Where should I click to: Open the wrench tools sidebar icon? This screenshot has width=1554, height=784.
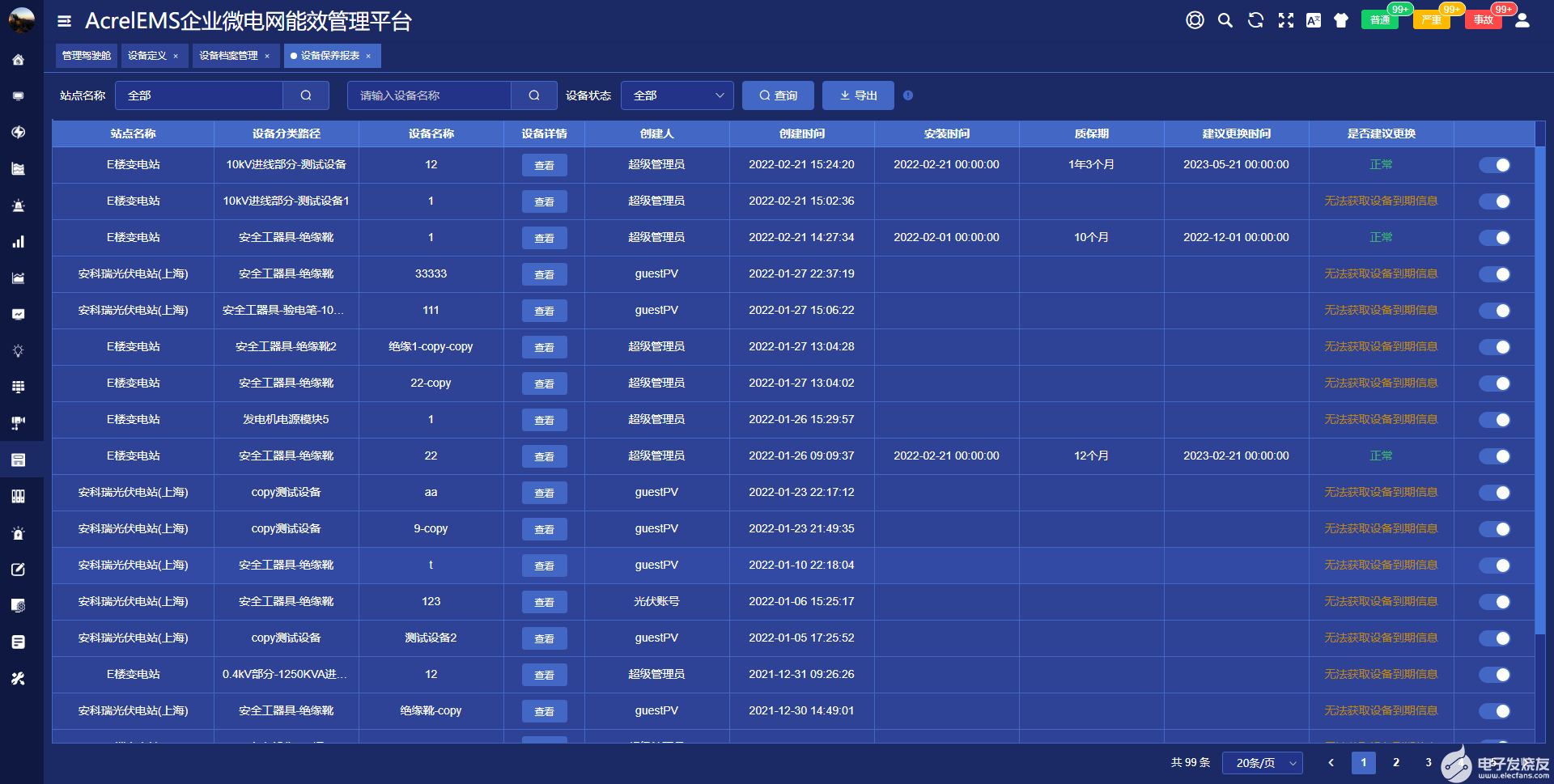coord(18,679)
